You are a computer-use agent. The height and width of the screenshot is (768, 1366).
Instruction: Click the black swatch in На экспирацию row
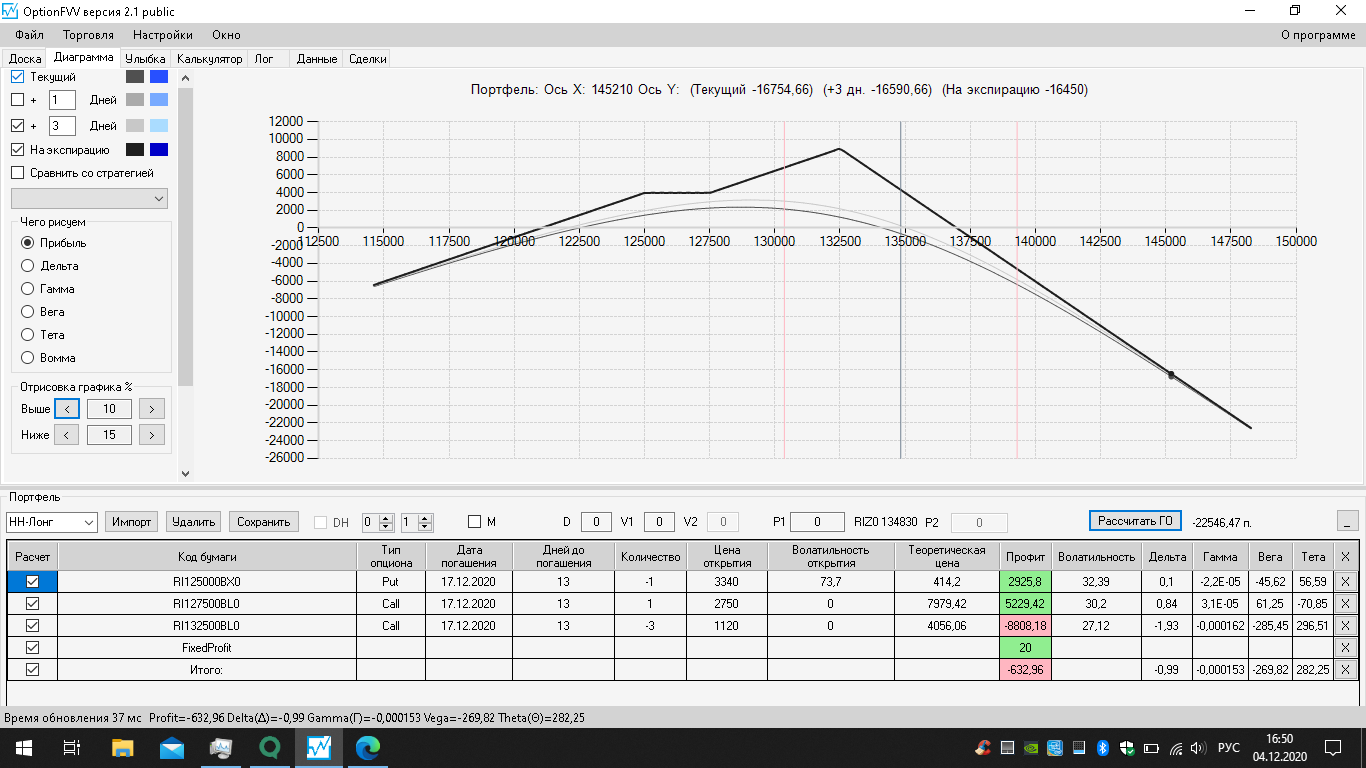click(x=135, y=150)
